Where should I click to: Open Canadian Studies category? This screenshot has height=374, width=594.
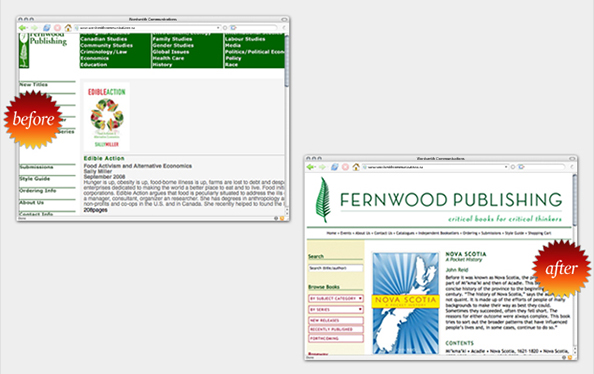[x=103, y=39]
